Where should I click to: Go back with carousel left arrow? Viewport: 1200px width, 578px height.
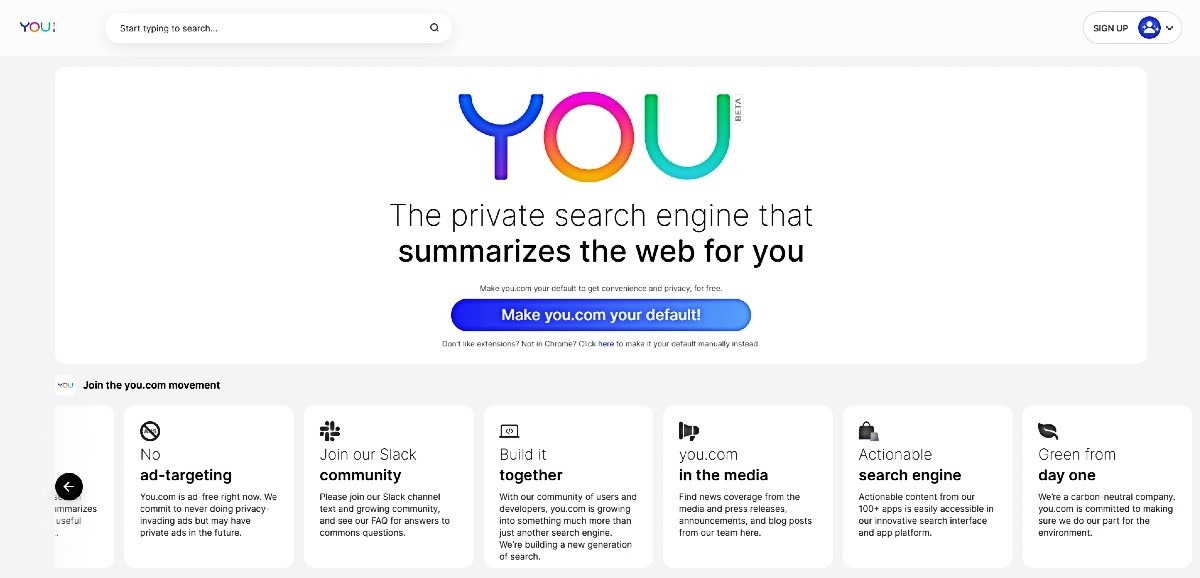click(x=69, y=487)
